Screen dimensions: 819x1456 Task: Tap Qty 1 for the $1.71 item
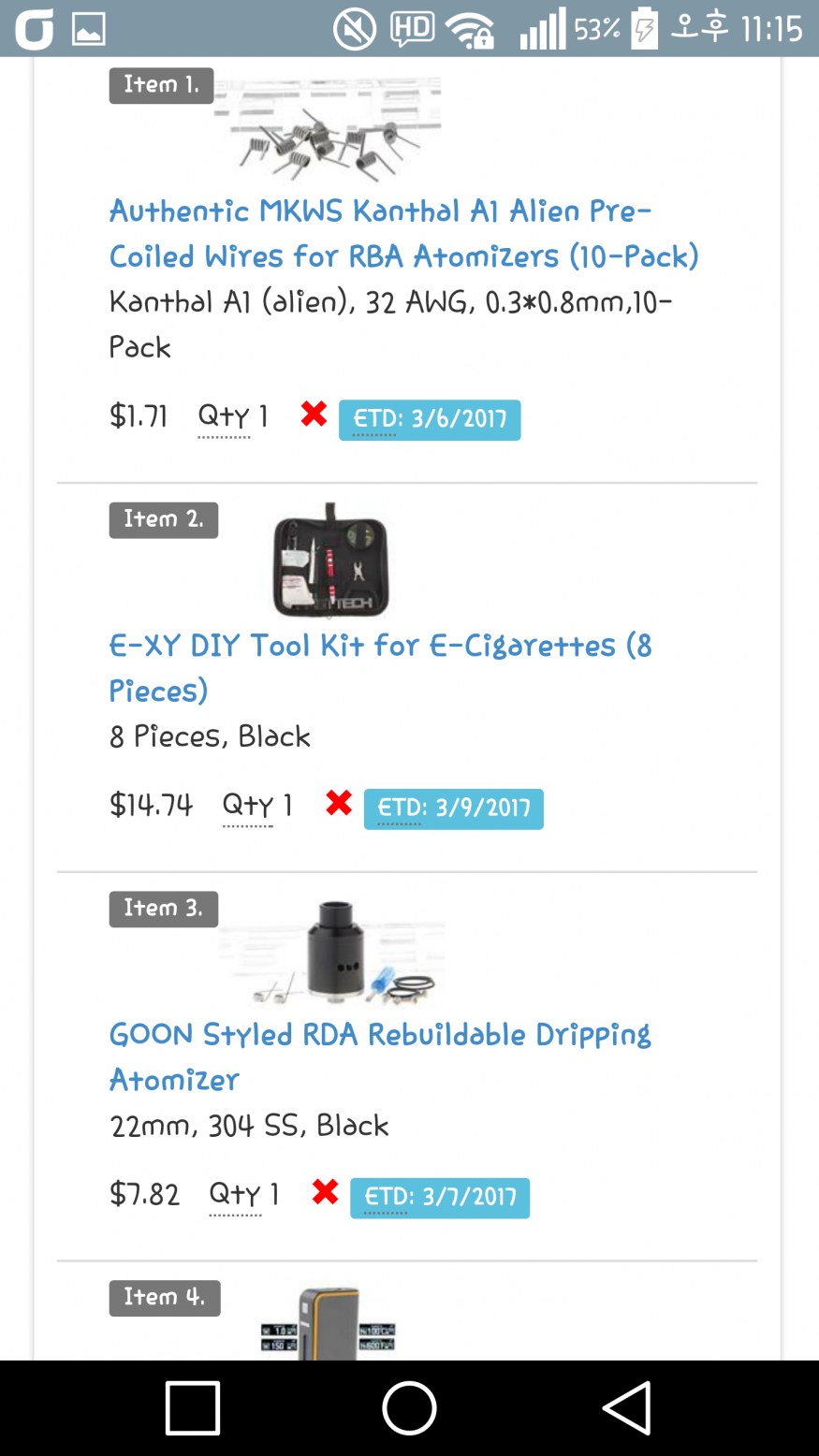[x=233, y=416]
